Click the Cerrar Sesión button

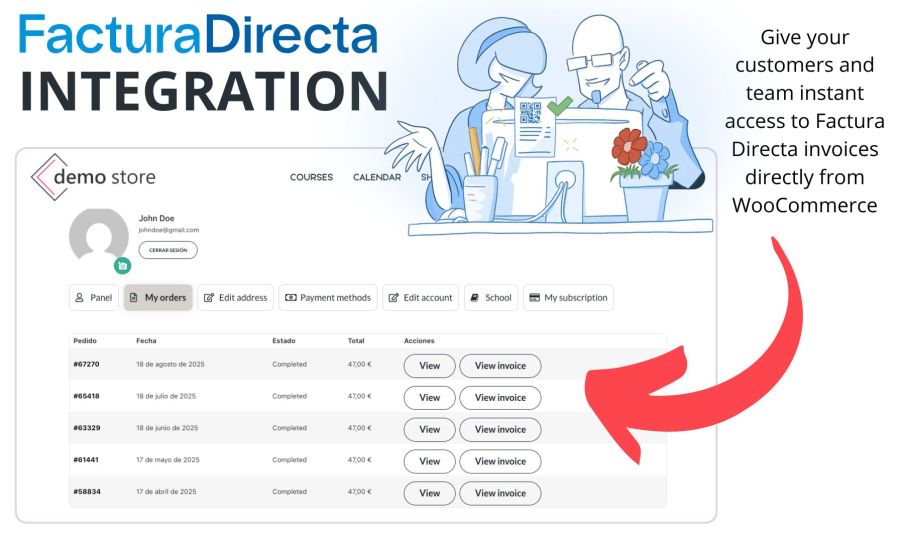(168, 250)
